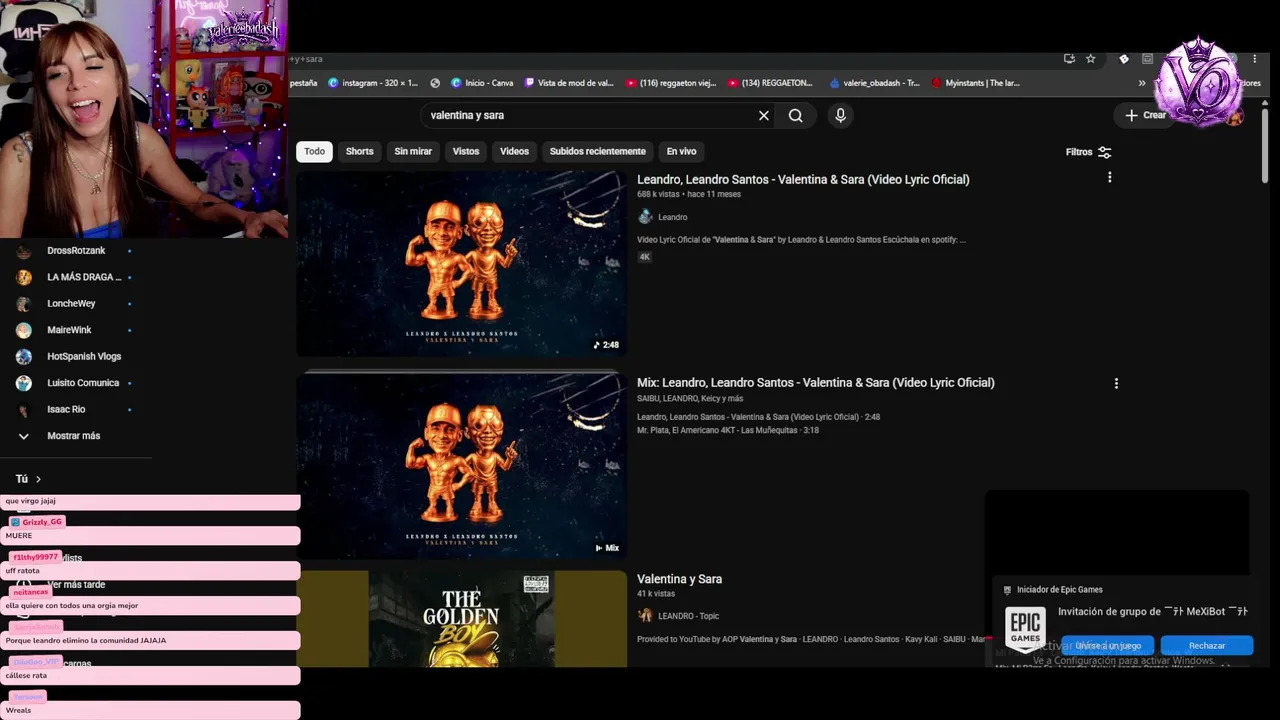This screenshot has width=1280, height=720.
Task: Open the Mix playlist thumbnail
Action: pyautogui.click(x=461, y=465)
